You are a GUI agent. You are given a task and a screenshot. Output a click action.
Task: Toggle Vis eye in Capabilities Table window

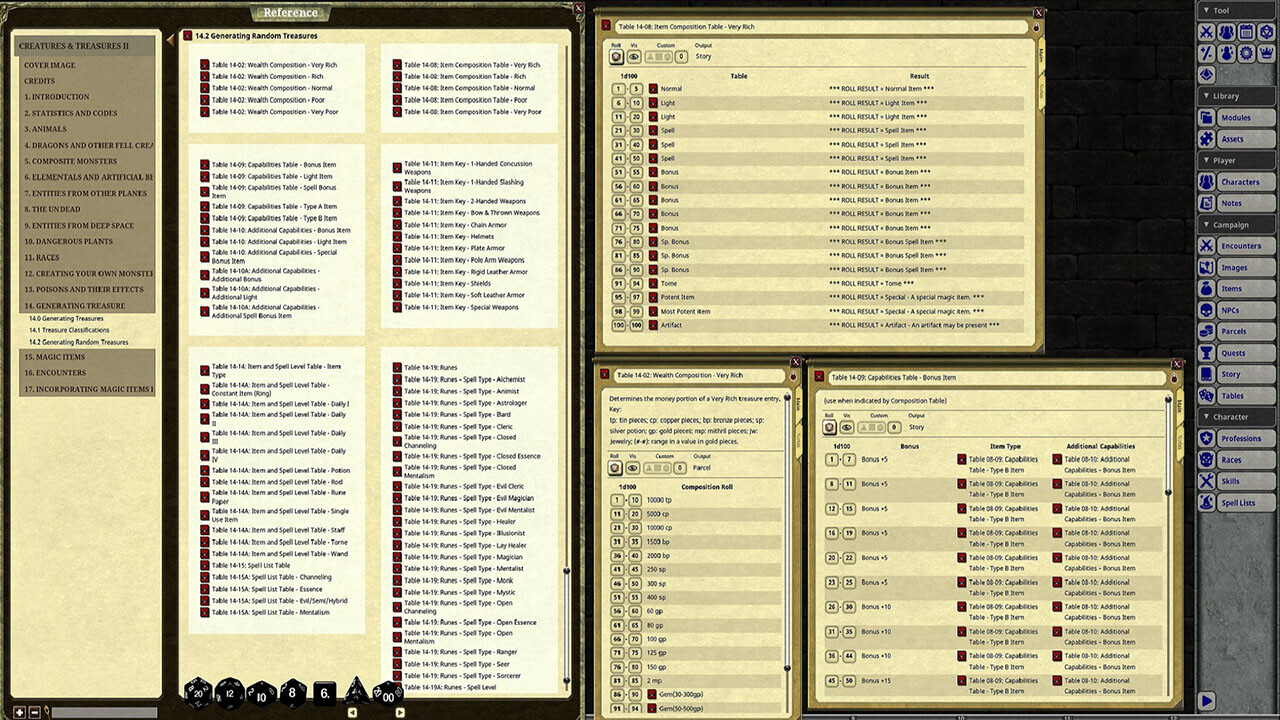pyautogui.click(x=847, y=427)
